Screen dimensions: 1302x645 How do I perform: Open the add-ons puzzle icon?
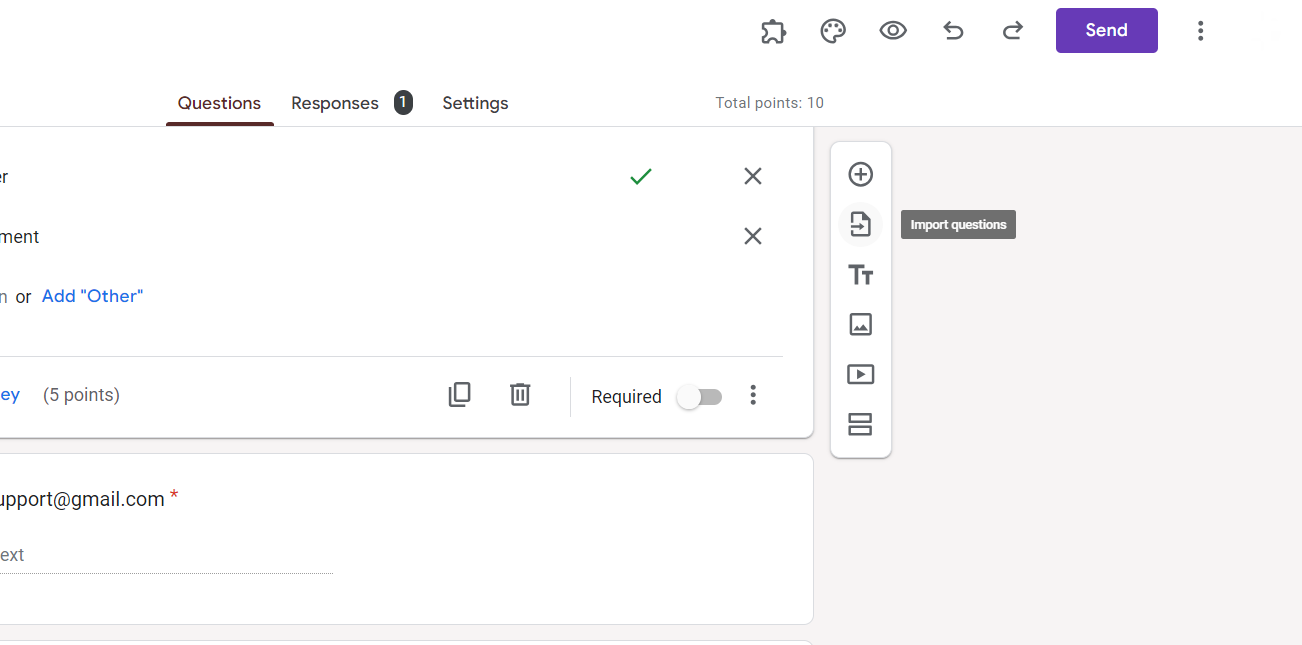773,31
